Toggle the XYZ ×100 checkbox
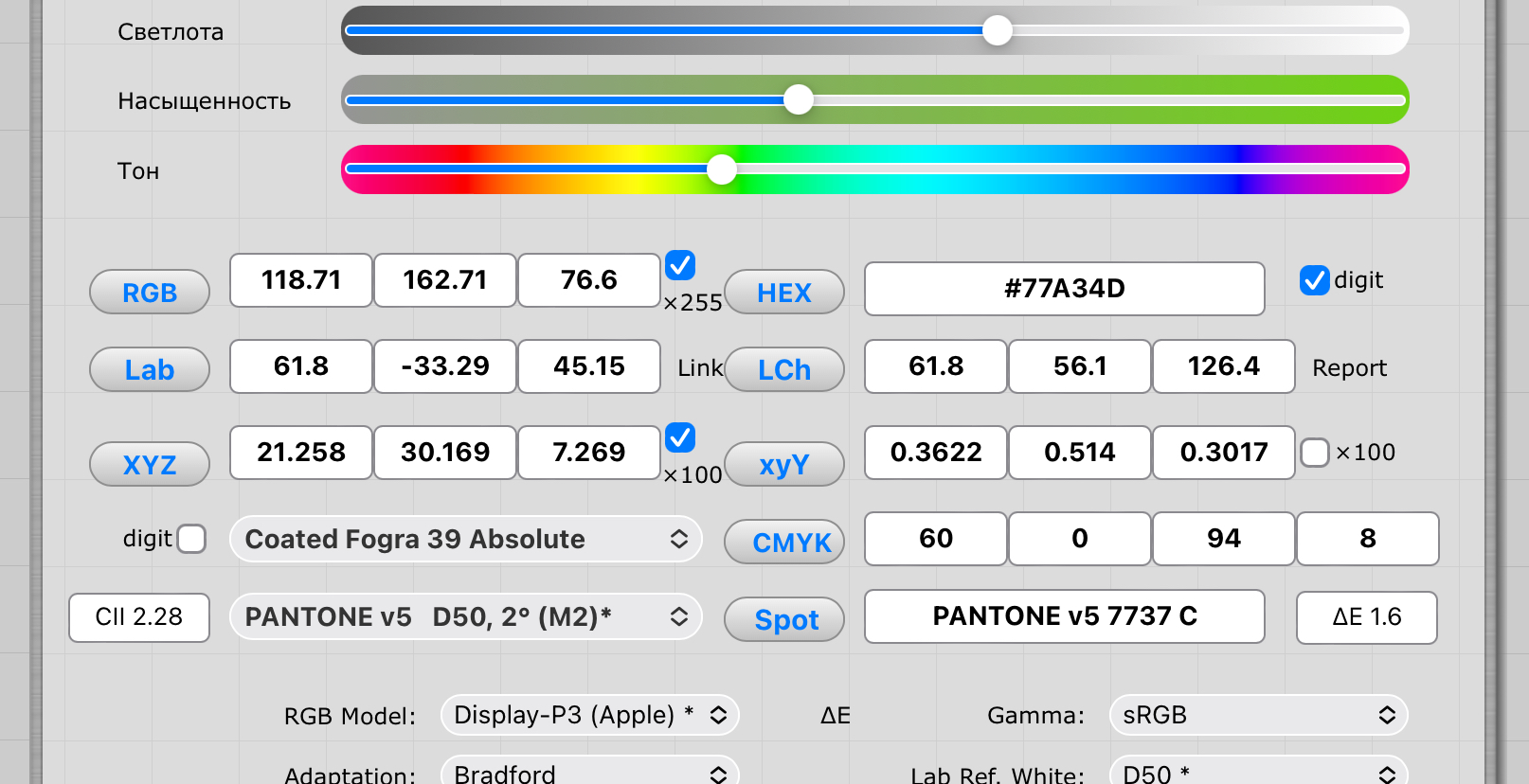Screen dimensions: 1529x784 click(680, 438)
